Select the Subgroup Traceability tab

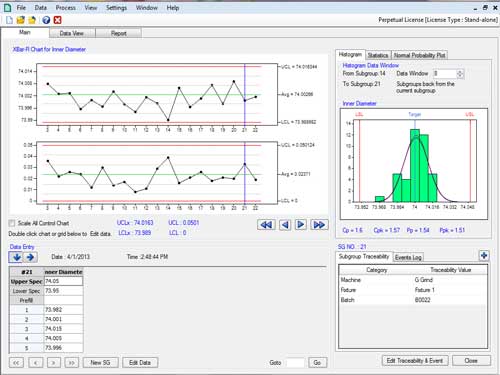tap(364, 256)
